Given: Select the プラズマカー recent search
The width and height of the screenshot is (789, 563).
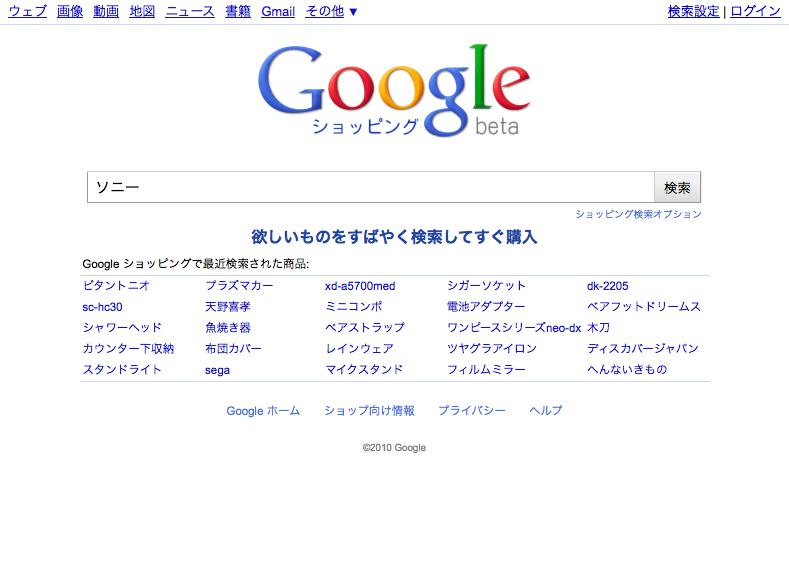Looking at the screenshot, I should [240, 286].
